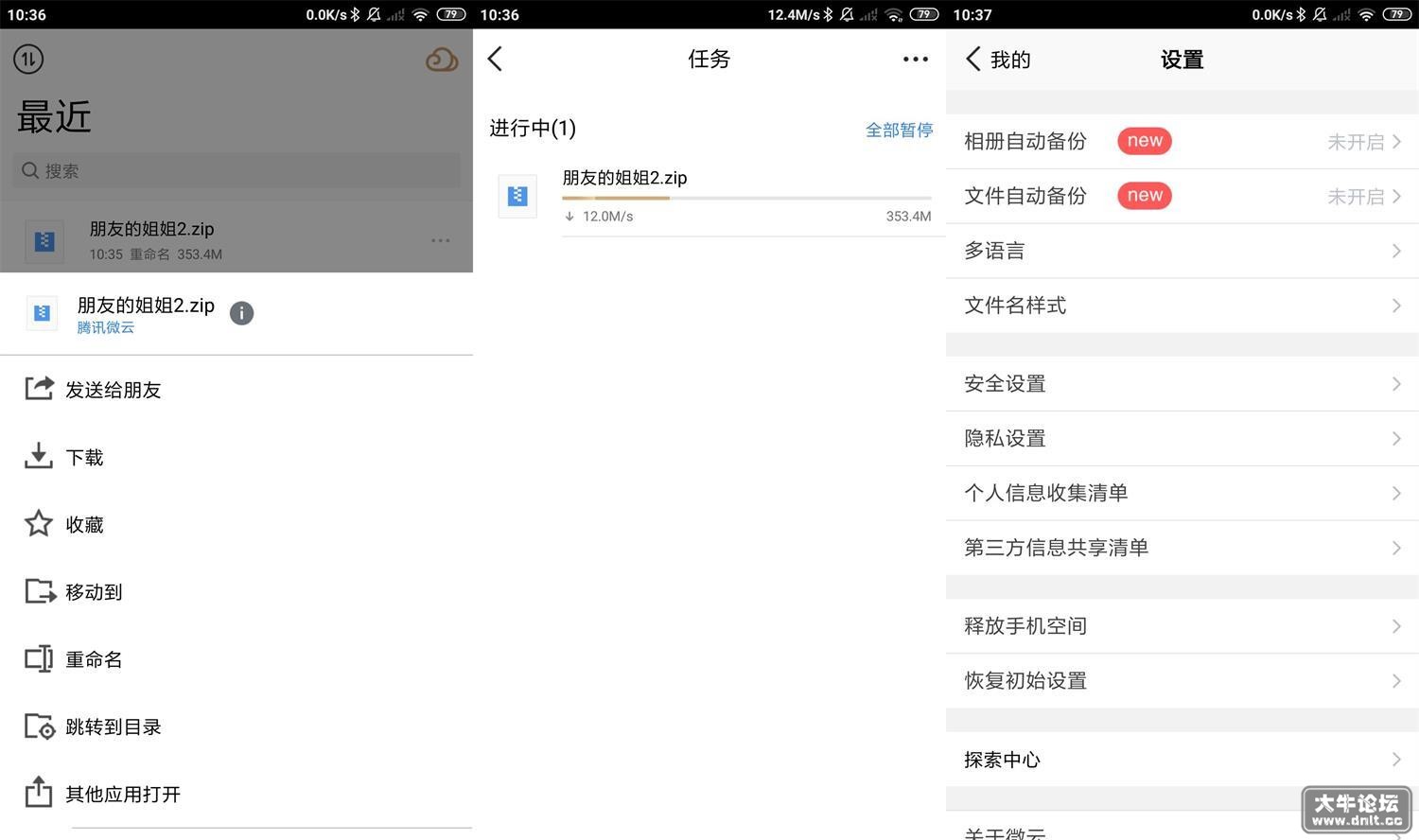Expand 安全设置 row

tap(1182, 384)
